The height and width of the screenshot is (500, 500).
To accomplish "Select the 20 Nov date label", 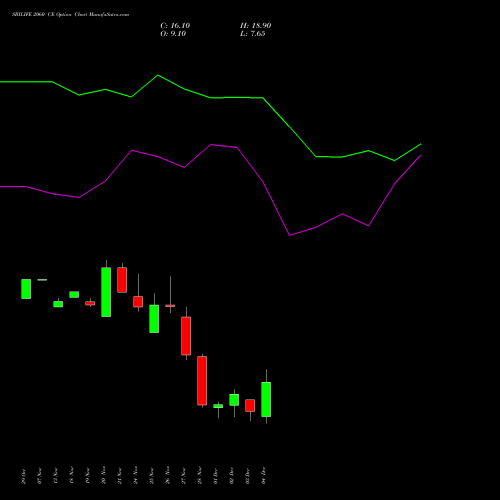I will coord(103,476).
